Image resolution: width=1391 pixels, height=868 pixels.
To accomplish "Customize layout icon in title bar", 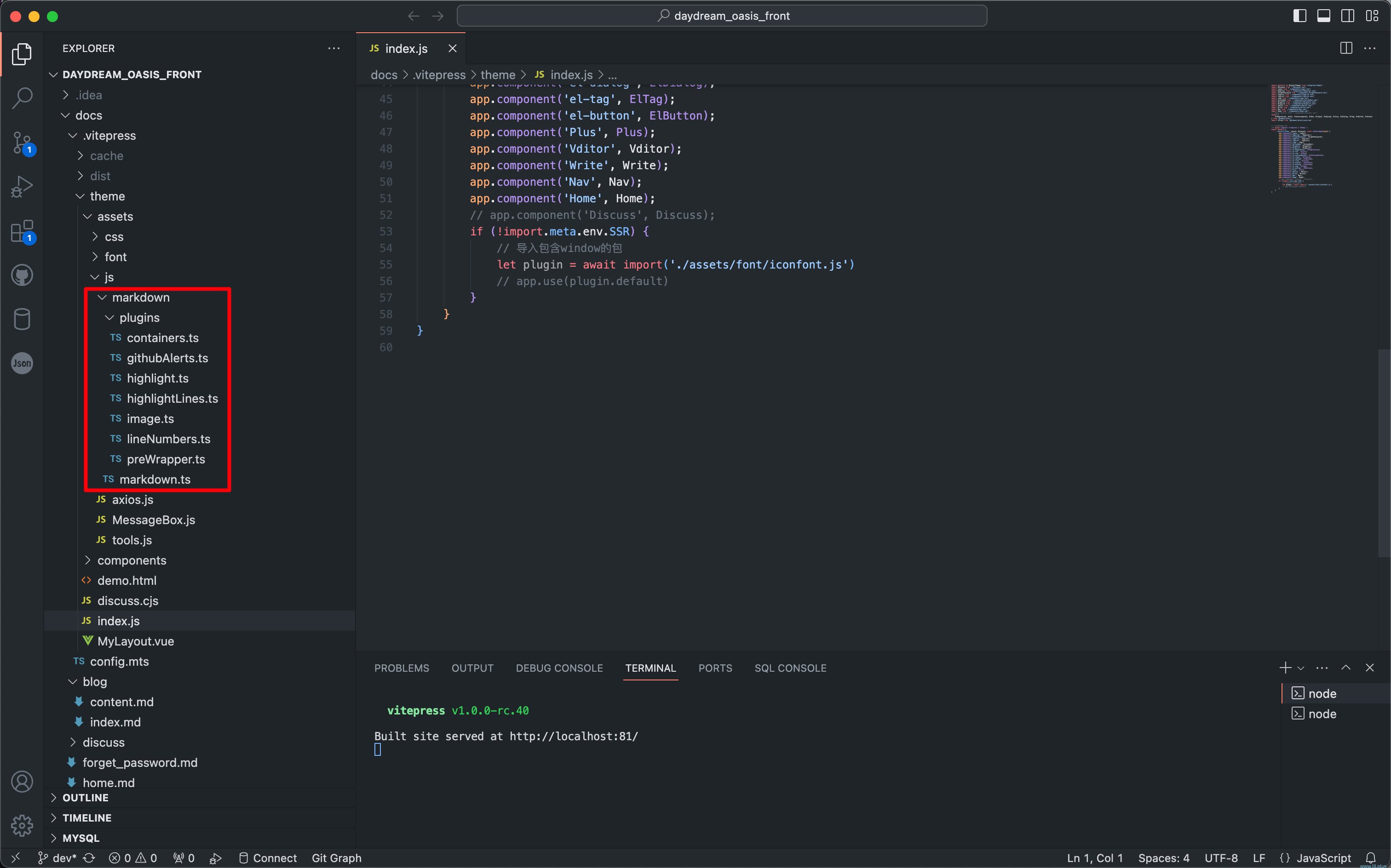I will pyautogui.click(x=1372, y=16).
